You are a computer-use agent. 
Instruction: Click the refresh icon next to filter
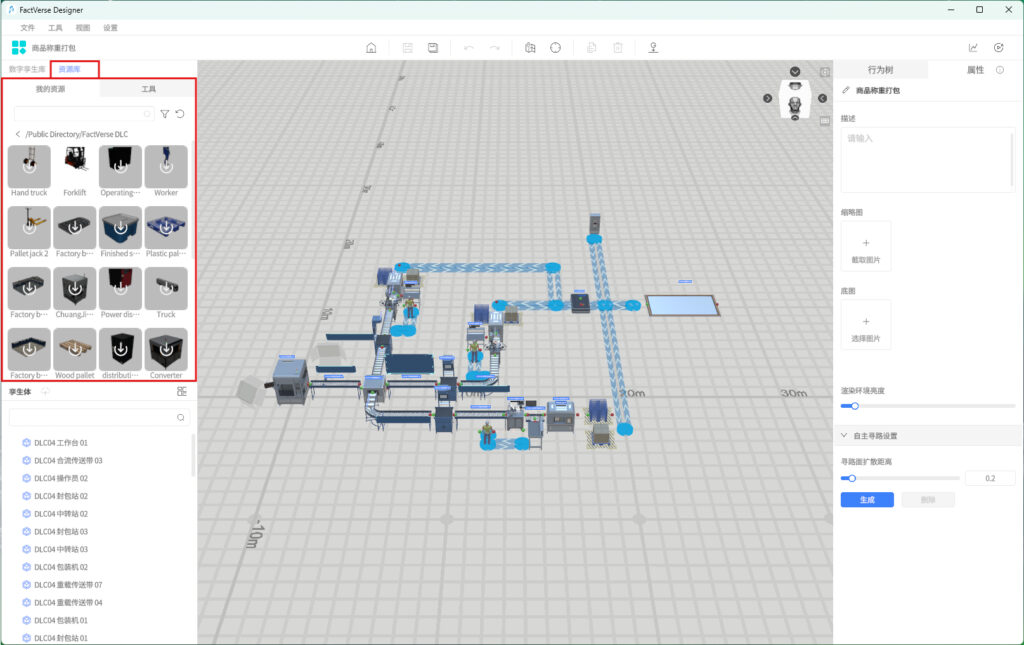click(x=180, y=114)
